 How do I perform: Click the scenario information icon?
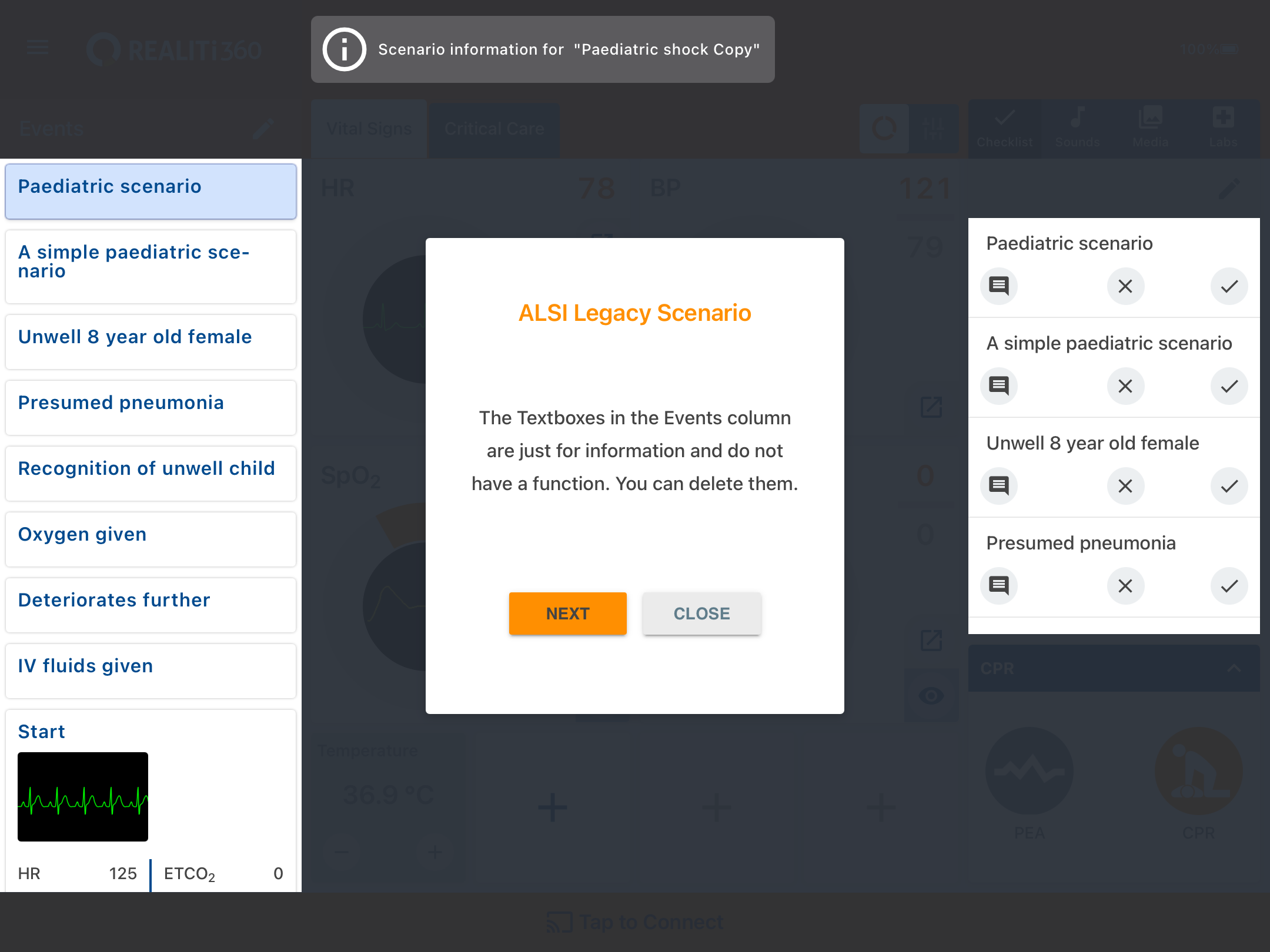pos(345,49)
